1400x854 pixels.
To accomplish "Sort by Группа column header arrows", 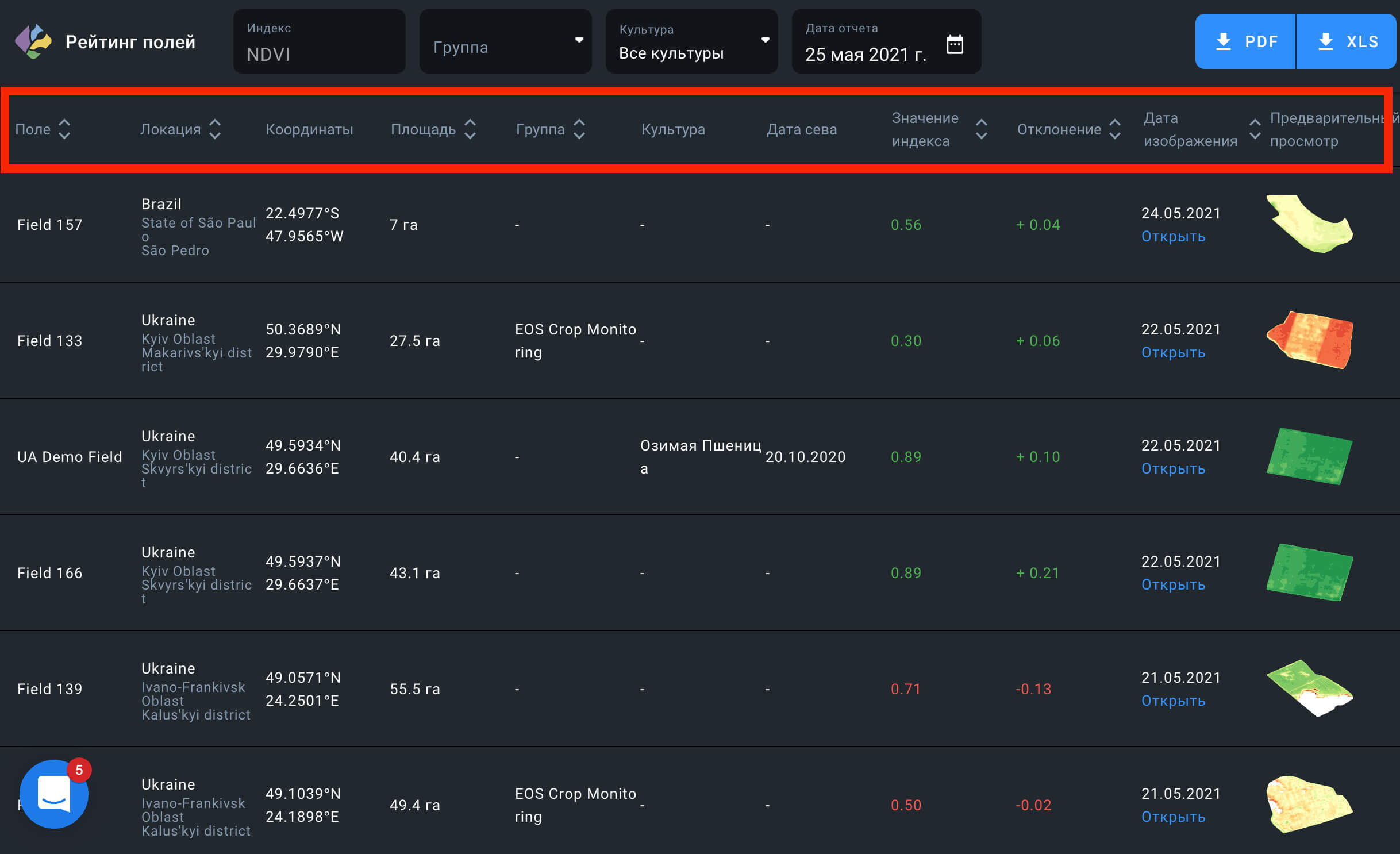I will [x=579, y=129].
